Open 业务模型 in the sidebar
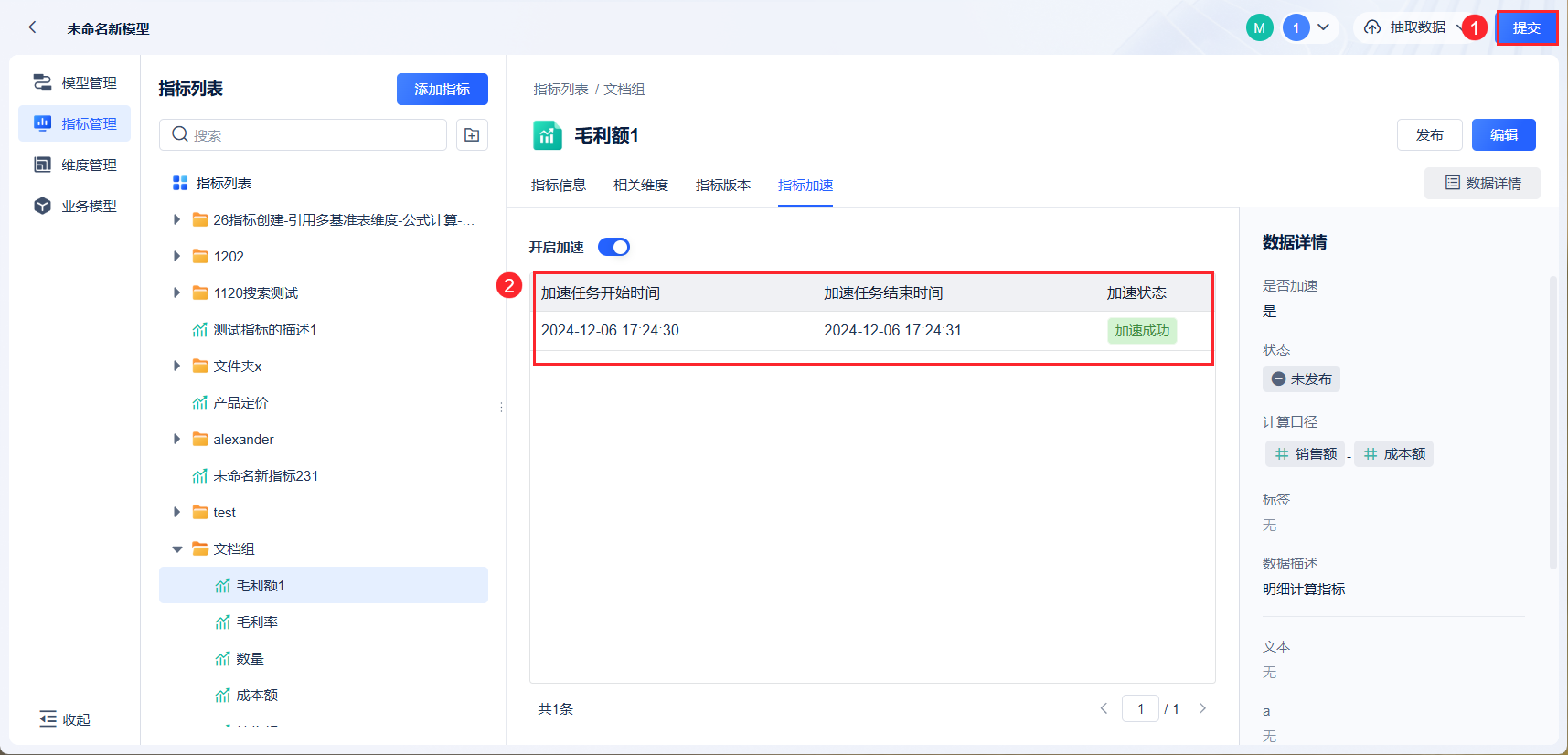 click(x=75, y=206)
